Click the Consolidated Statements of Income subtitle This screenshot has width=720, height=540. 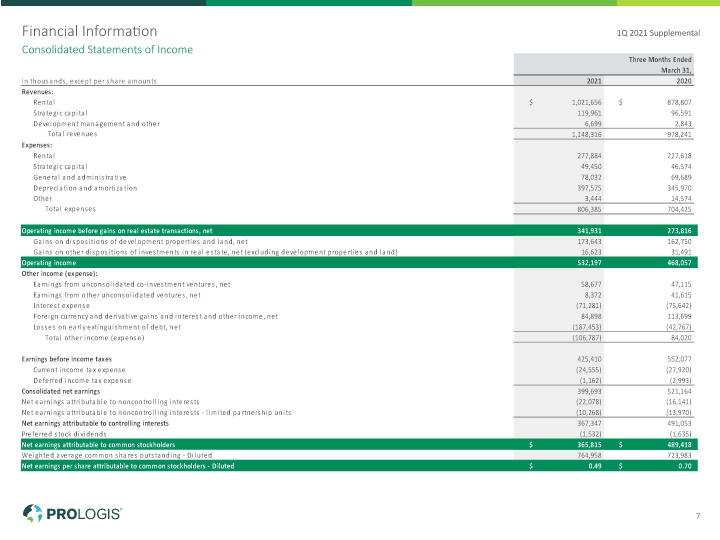point(107,50)
